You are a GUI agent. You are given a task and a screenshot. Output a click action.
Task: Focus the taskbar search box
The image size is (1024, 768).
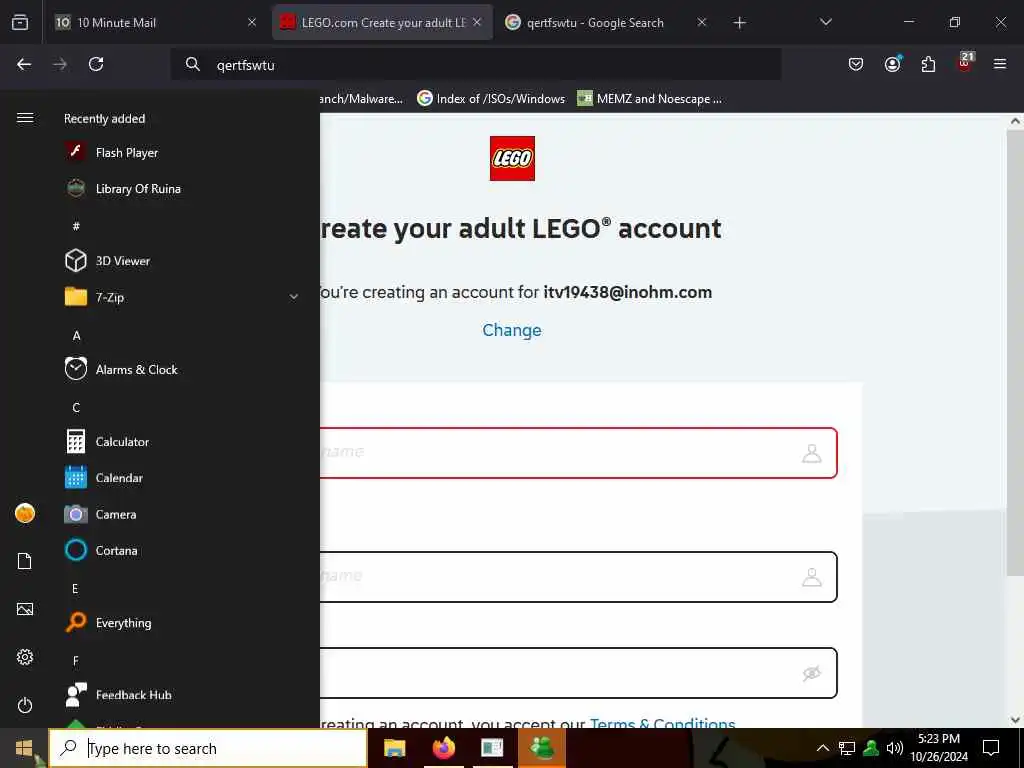click(x=208, y=748)
